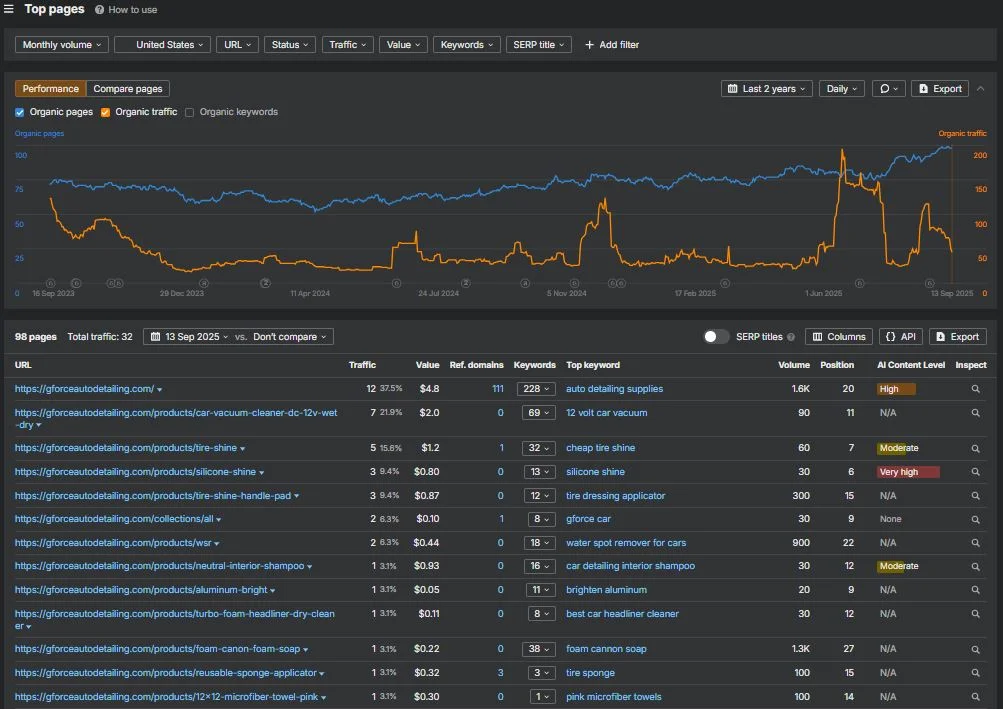Open the URL filter dropdown
Viewport: 1003px width, 709px height.
pos(237,45)
